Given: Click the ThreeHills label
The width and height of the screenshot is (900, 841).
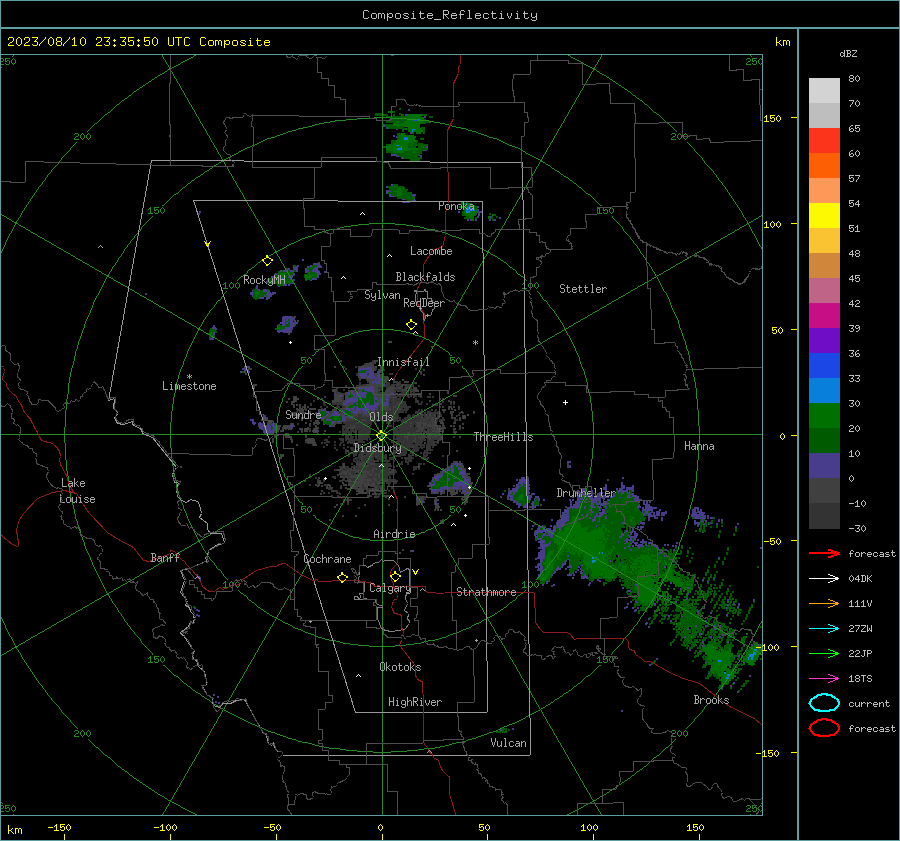Looking at the screenshot, I should 503,437.
